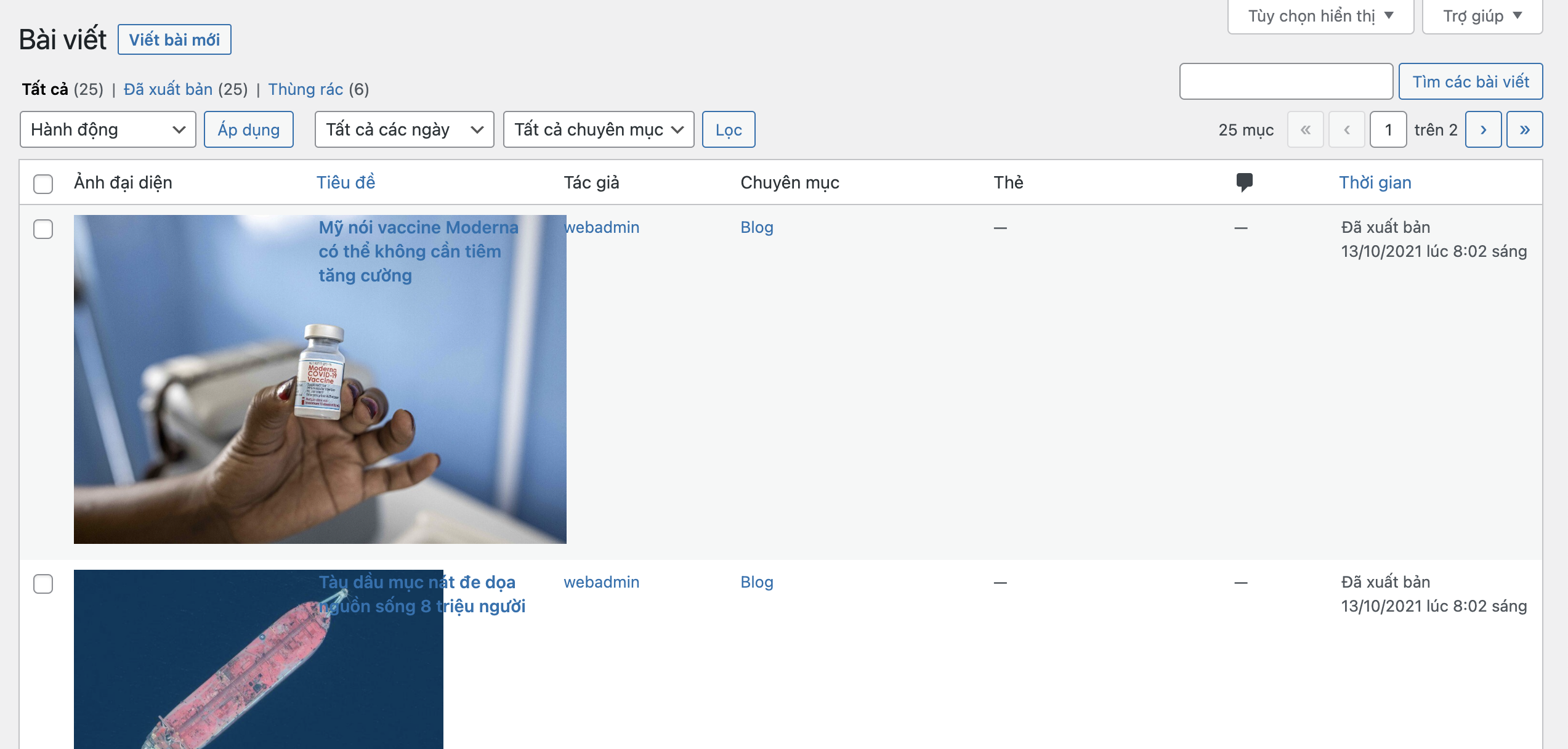Open the Hành động bulk actions dropdown
This screenshot has width=1568, height=749.
coord(108,129)
